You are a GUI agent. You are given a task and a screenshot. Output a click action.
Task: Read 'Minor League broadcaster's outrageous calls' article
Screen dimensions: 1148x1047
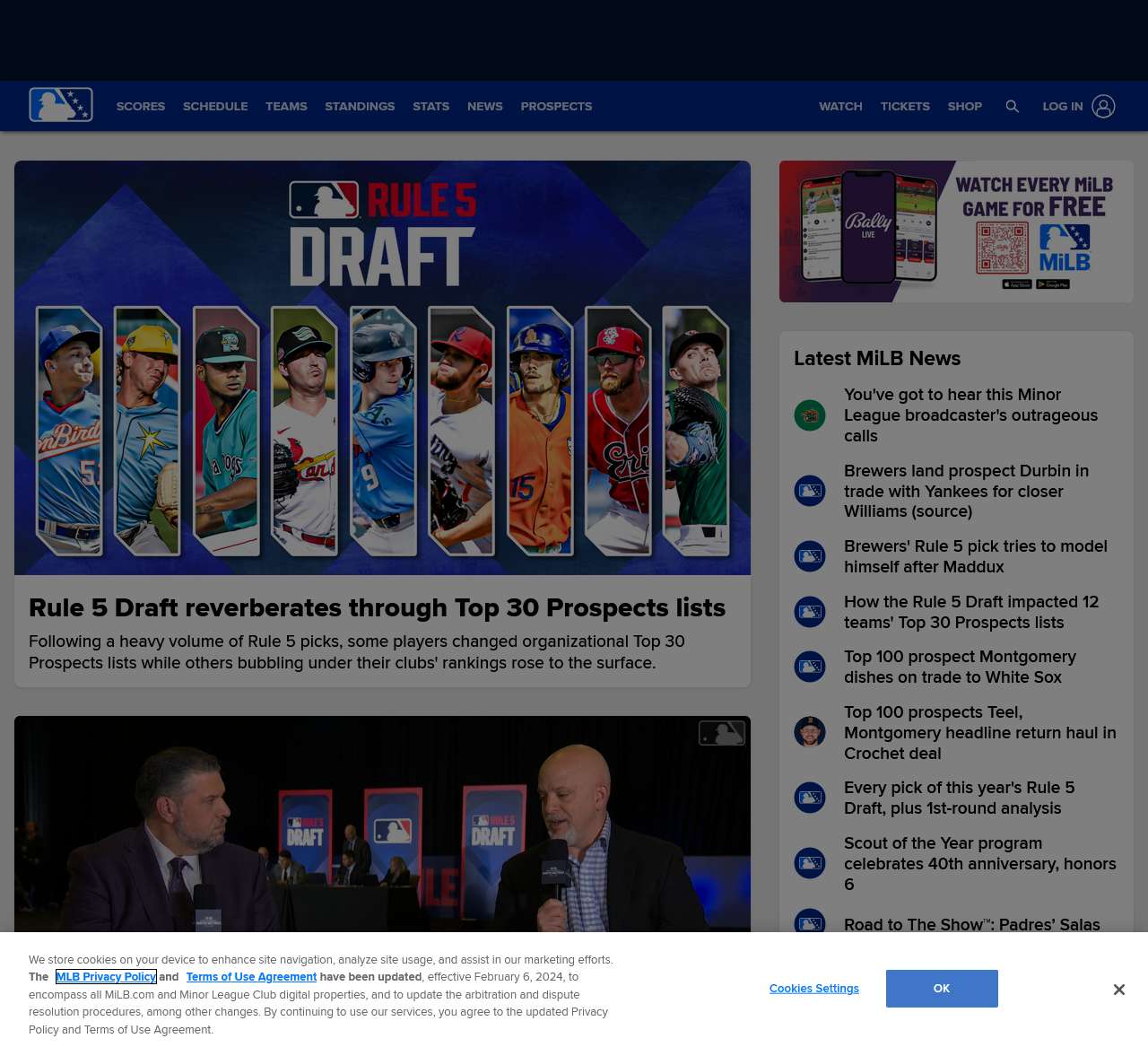click(x=970, y=415)
